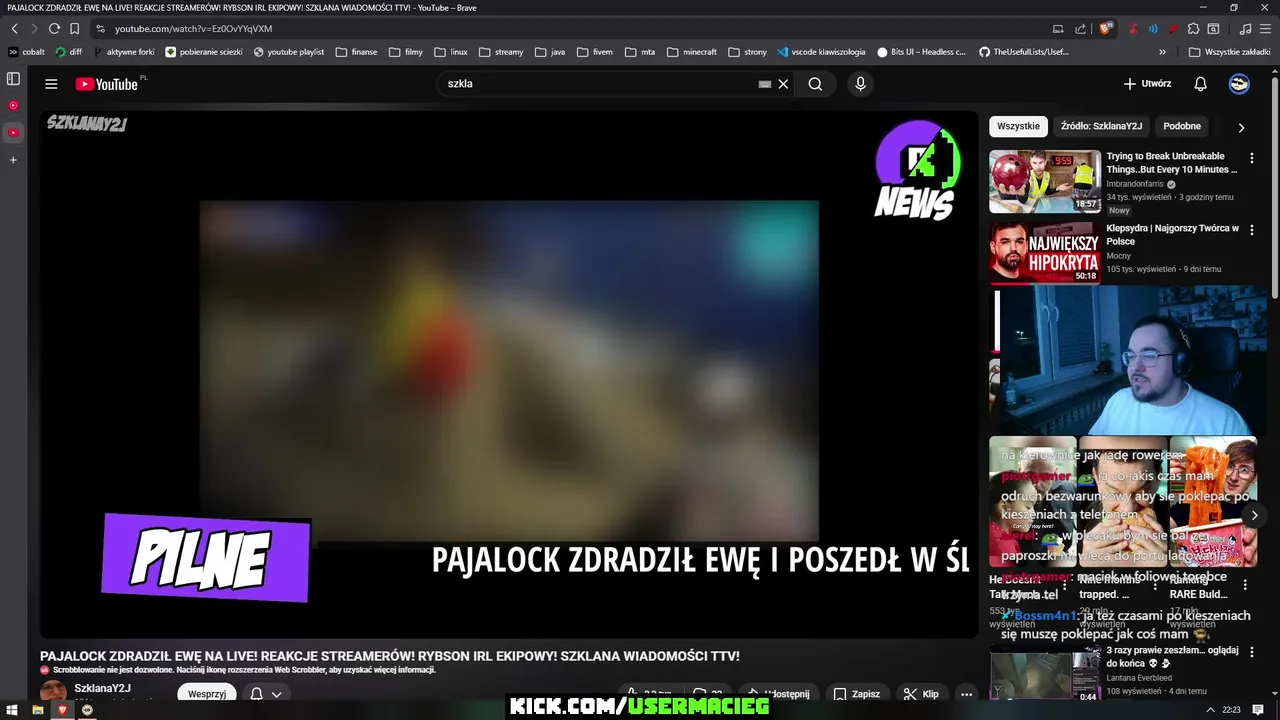Open Lantana Everbleed channel link
This screenshot has height=720, width=1280.
pos(1139,678)
